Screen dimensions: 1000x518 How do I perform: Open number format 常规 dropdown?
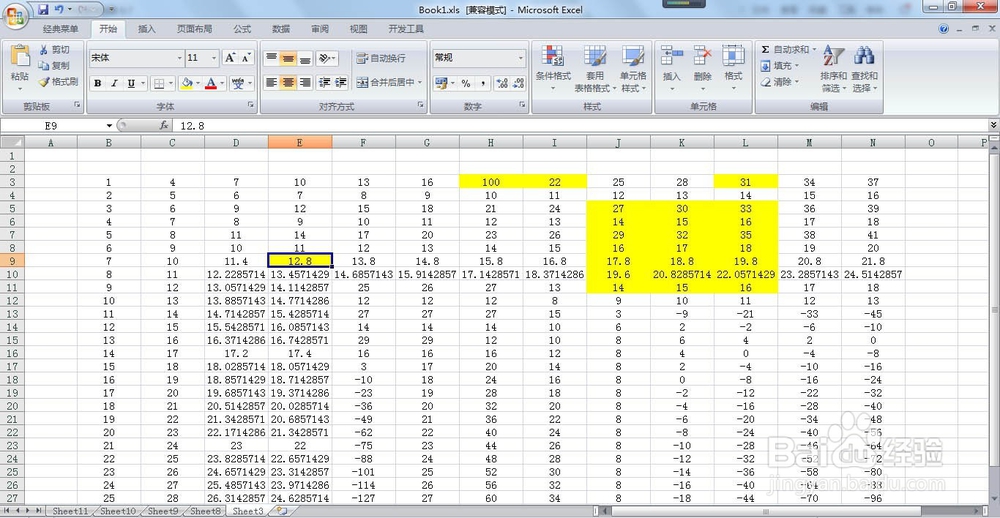[x=520, y=58]
